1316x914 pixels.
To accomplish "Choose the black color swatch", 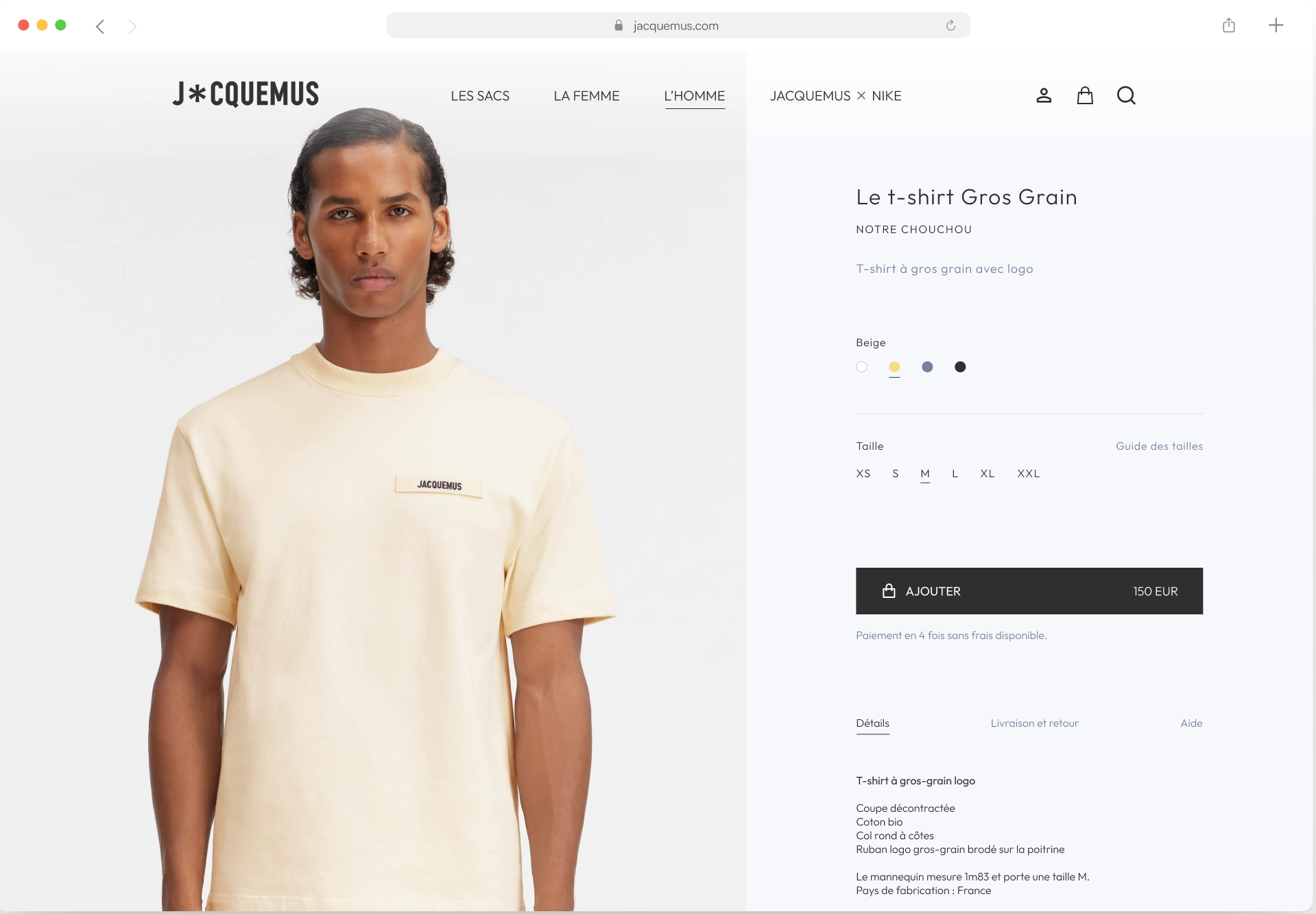I will click(960, 367).
